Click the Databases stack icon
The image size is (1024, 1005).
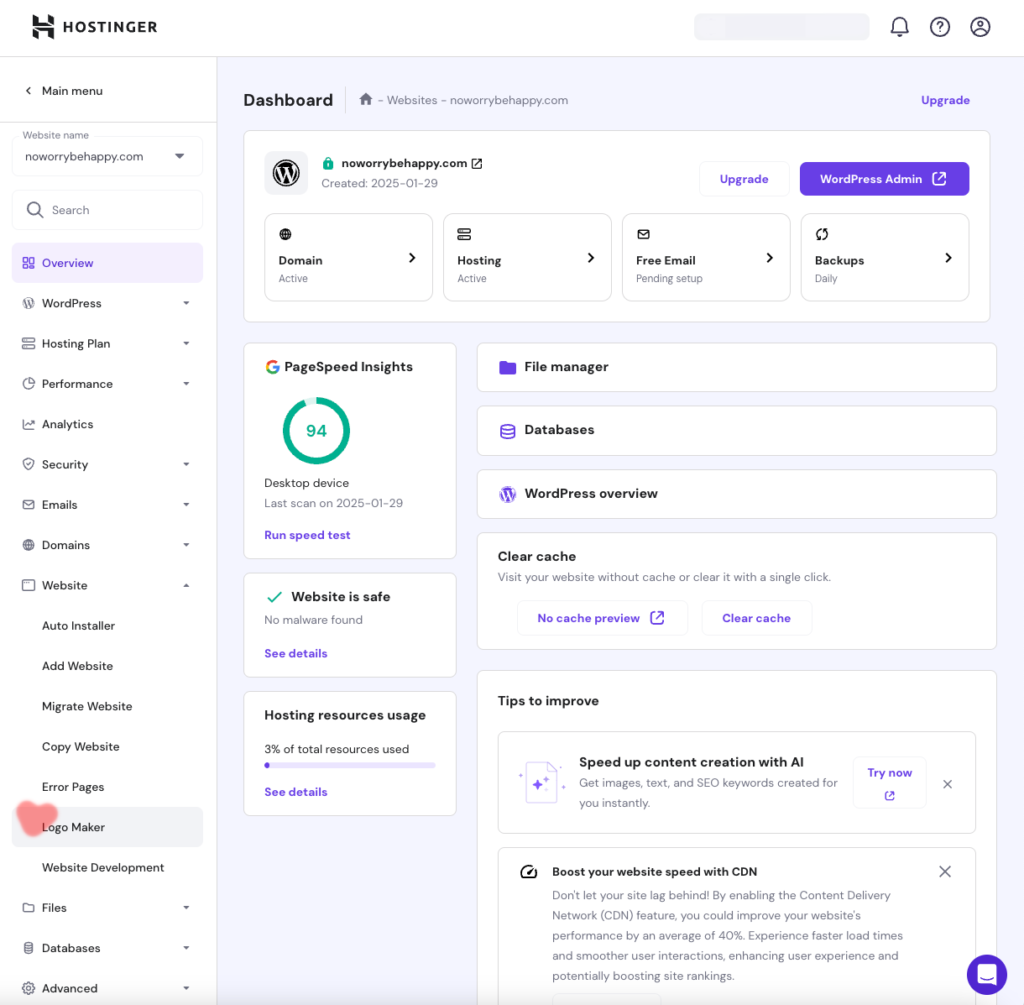(507, 431)
